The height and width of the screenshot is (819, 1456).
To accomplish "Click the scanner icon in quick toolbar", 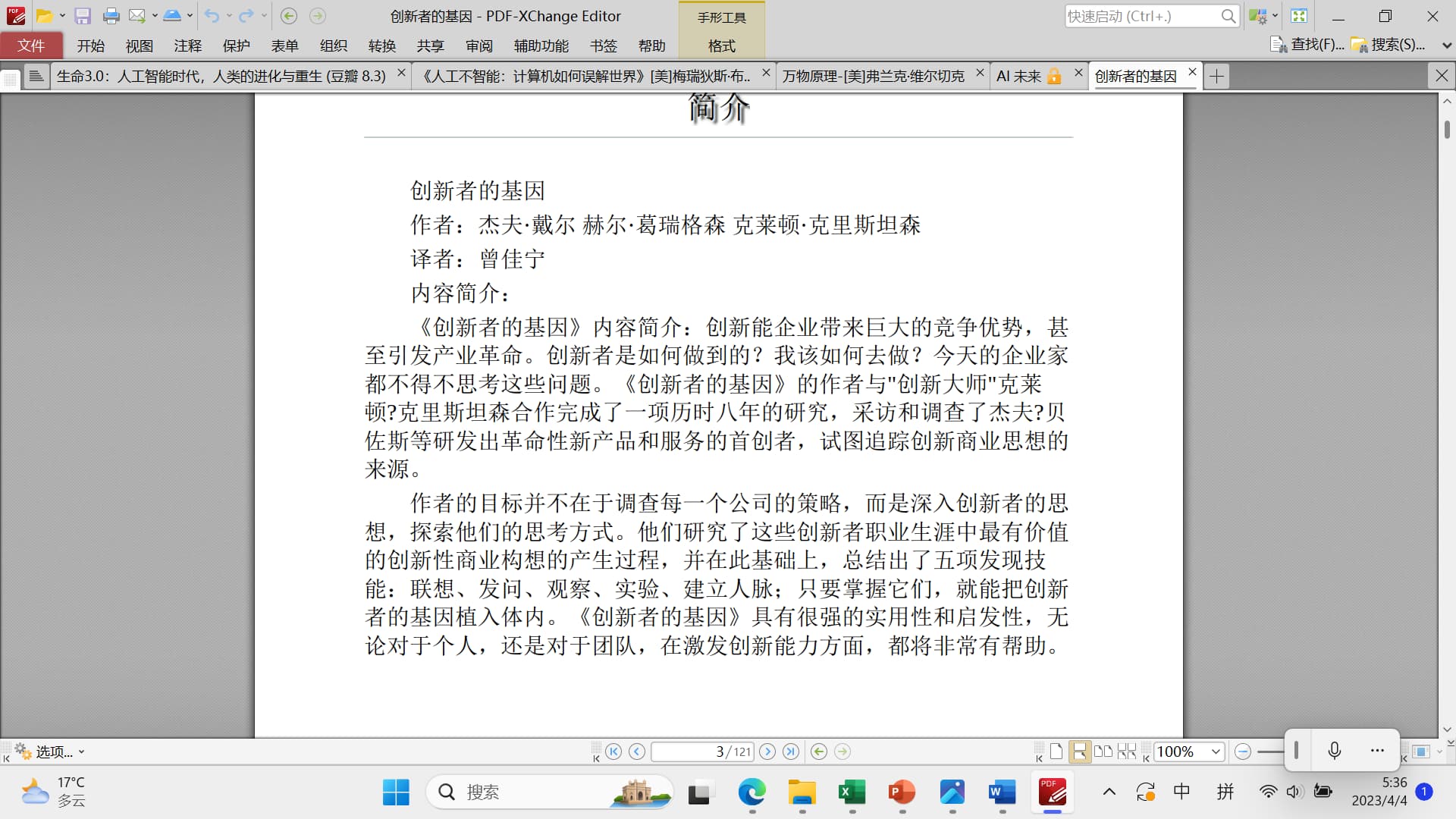I will click(172, 16).
